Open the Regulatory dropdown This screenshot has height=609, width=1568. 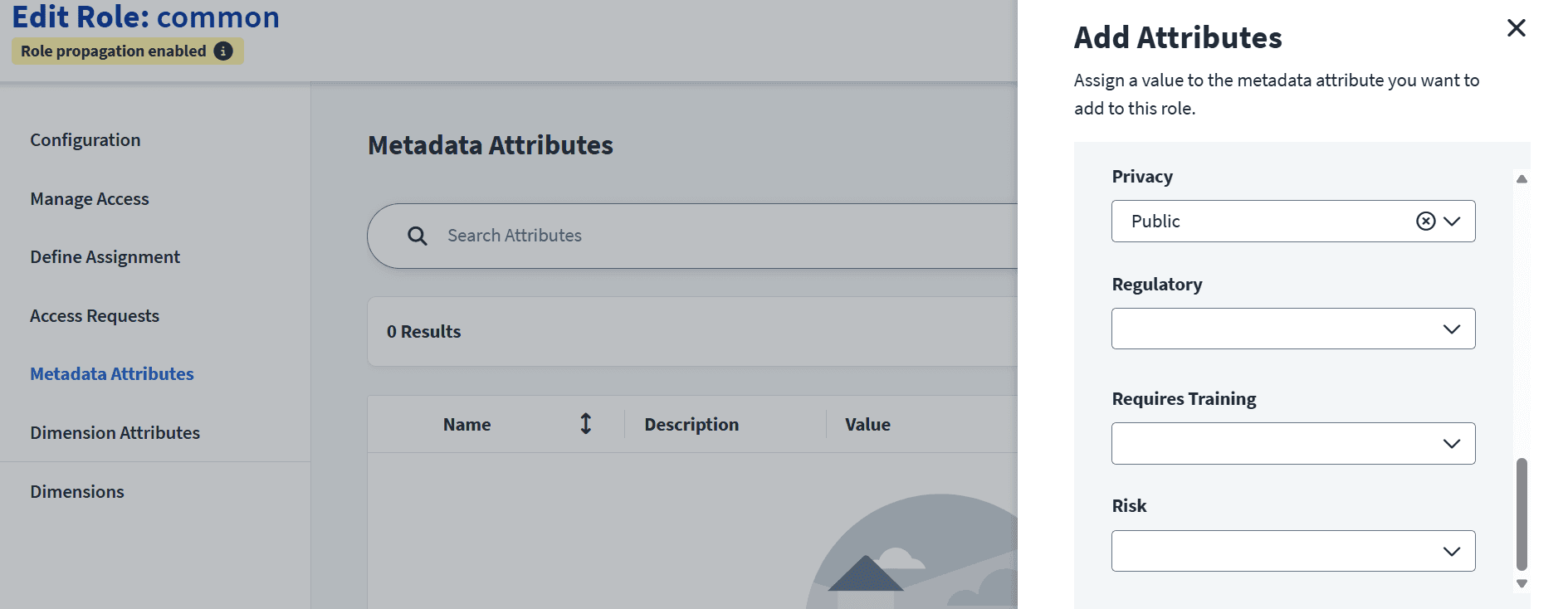click(x=1293, y=329)
